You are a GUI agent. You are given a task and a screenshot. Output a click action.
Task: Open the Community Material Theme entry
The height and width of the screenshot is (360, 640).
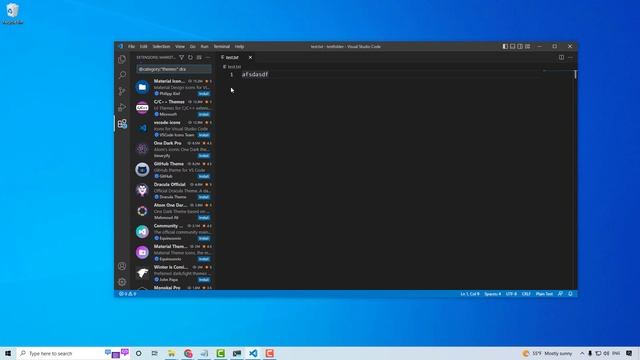tap(173, 232)
